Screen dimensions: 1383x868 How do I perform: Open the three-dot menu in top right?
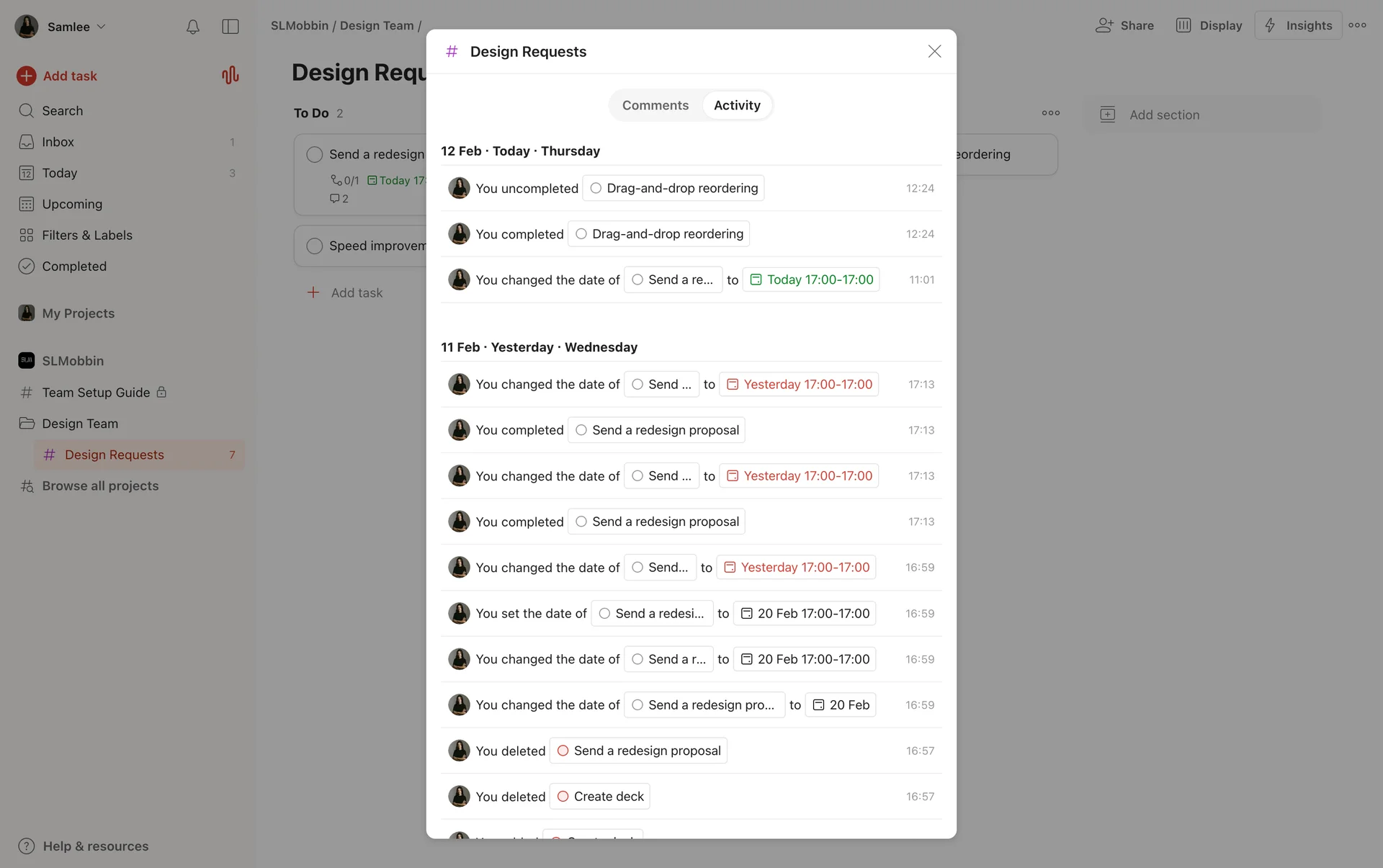click(x=1357, y=25)
